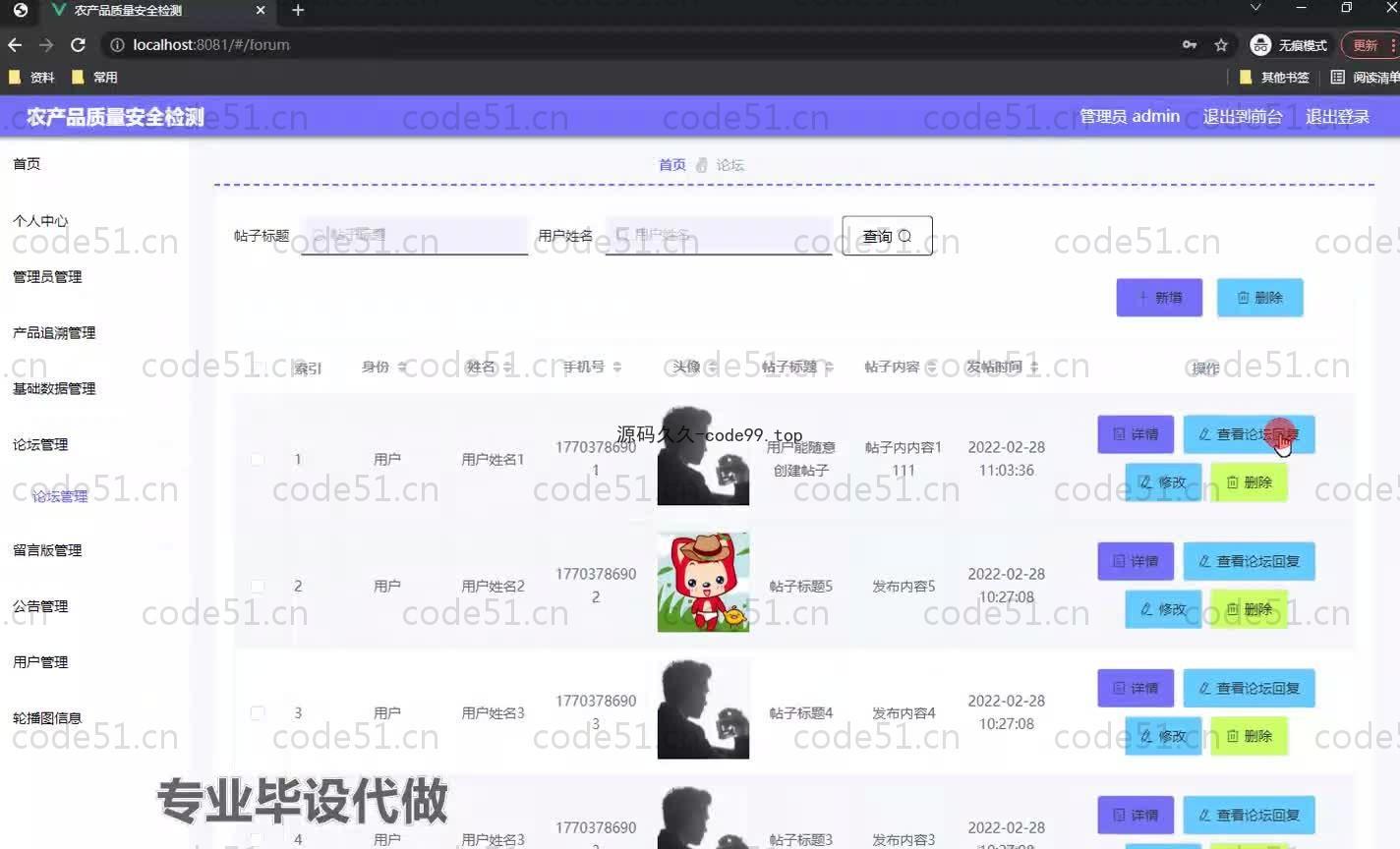
Task: Click 修改 for row 帖子标题5
Action: click(1163, 609)
